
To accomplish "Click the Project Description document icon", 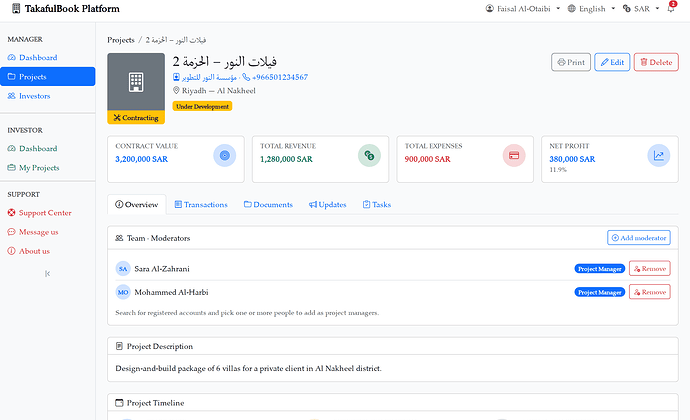I will click(119, 346).
